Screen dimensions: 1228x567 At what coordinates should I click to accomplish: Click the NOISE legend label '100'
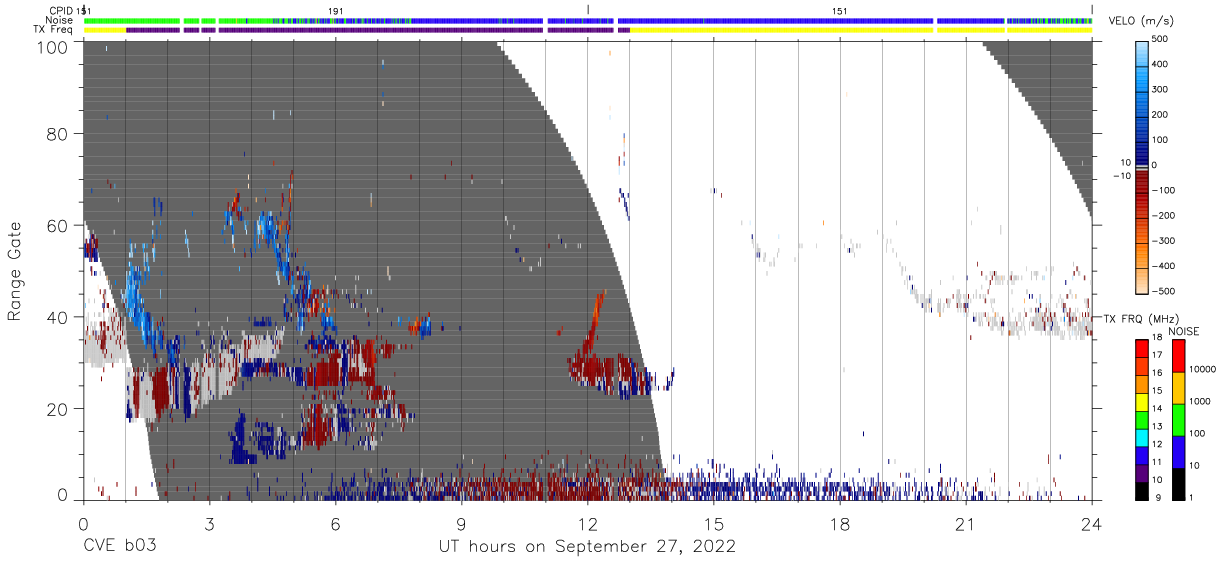[x=1199, y=433]
